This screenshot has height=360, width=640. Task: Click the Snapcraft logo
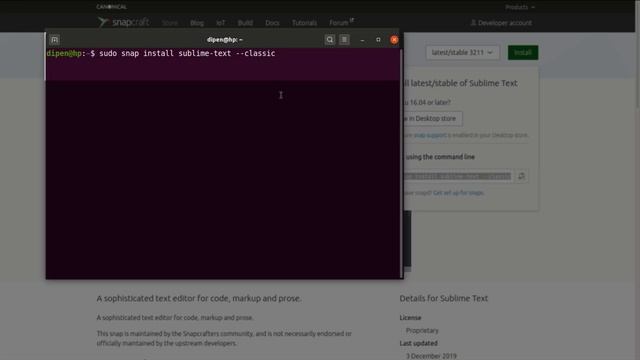123,22
